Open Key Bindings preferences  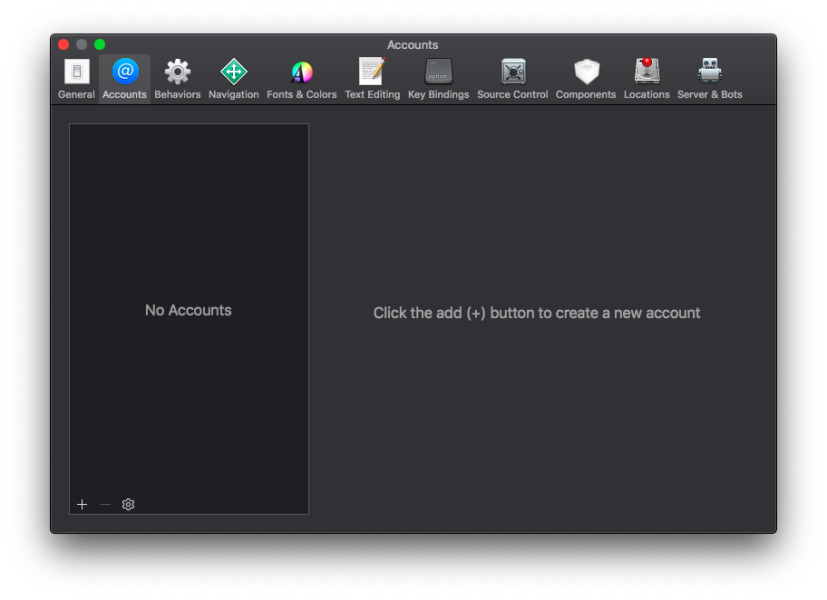coord(438,78)
